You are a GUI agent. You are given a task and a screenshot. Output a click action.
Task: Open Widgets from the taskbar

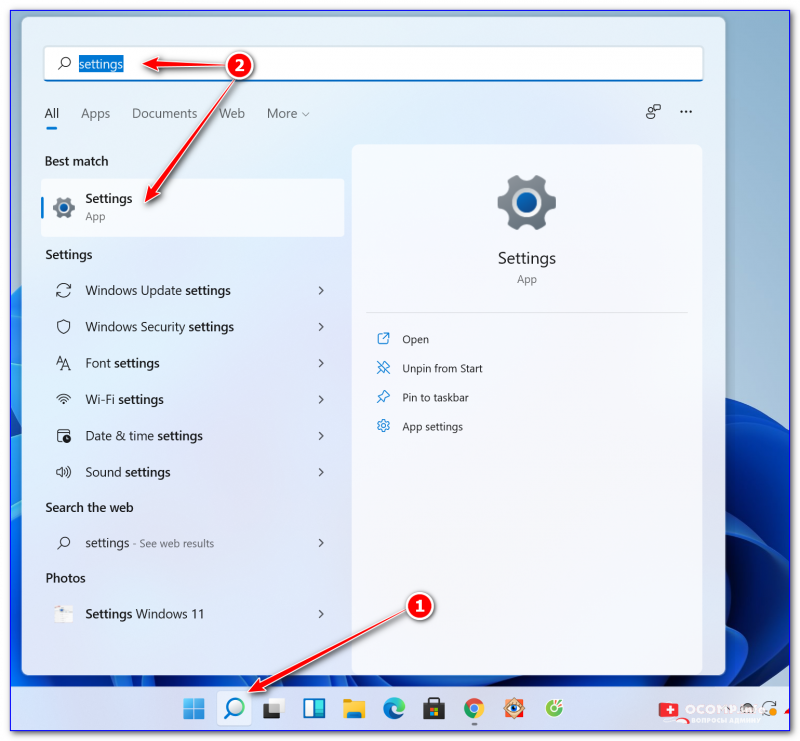tap(314, 708)
